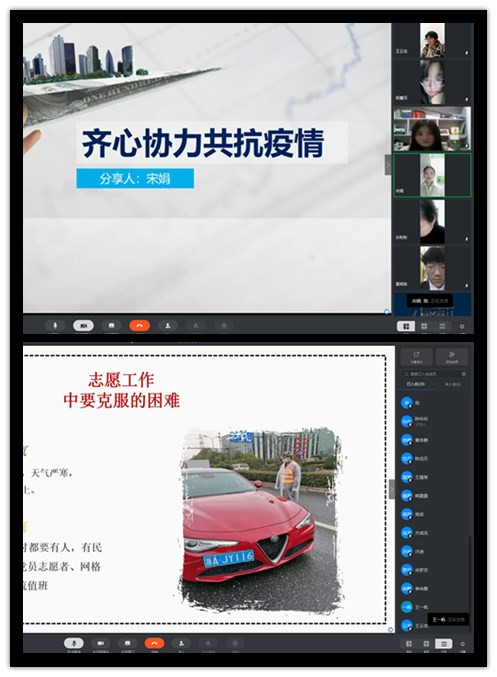This screenshot has height=677, width=497.
Task: Click the red hang-up icon in lower meeting
Action: pos(154,643)
